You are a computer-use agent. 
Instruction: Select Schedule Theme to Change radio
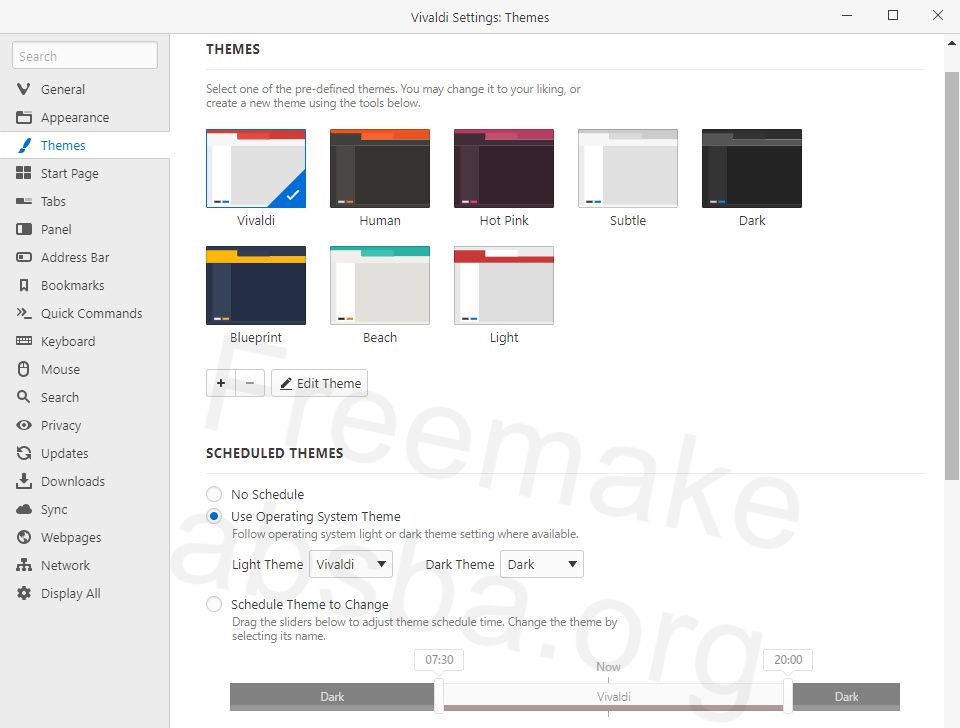coord(214,604)
